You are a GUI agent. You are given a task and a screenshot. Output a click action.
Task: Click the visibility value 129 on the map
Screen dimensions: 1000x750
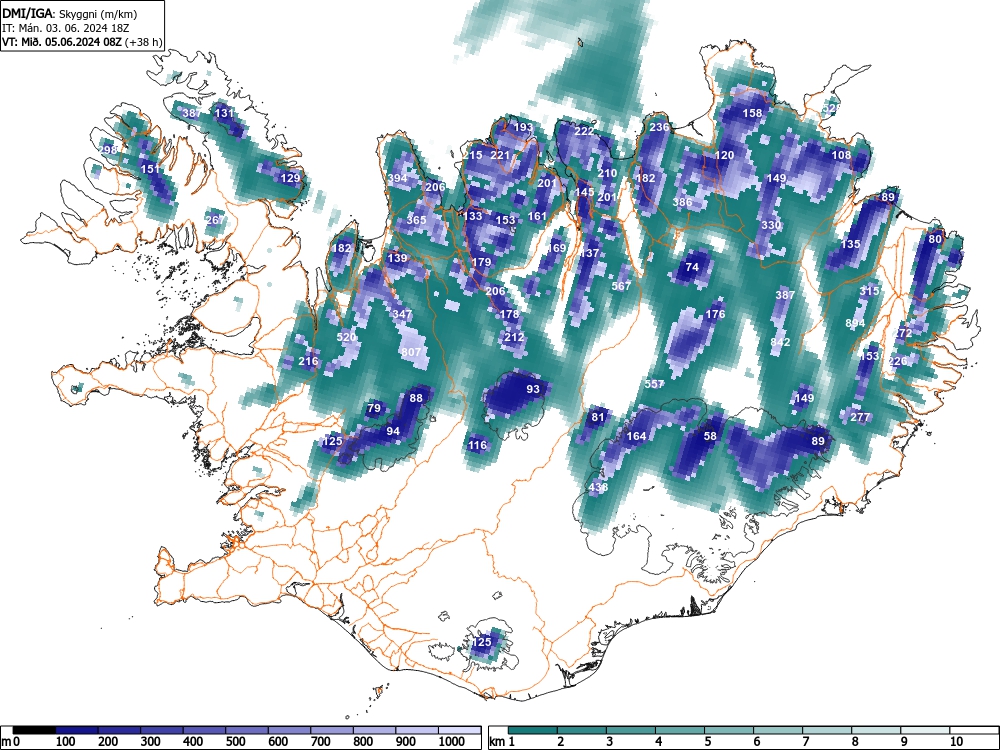pyautogui.click(x=290, y=178)
